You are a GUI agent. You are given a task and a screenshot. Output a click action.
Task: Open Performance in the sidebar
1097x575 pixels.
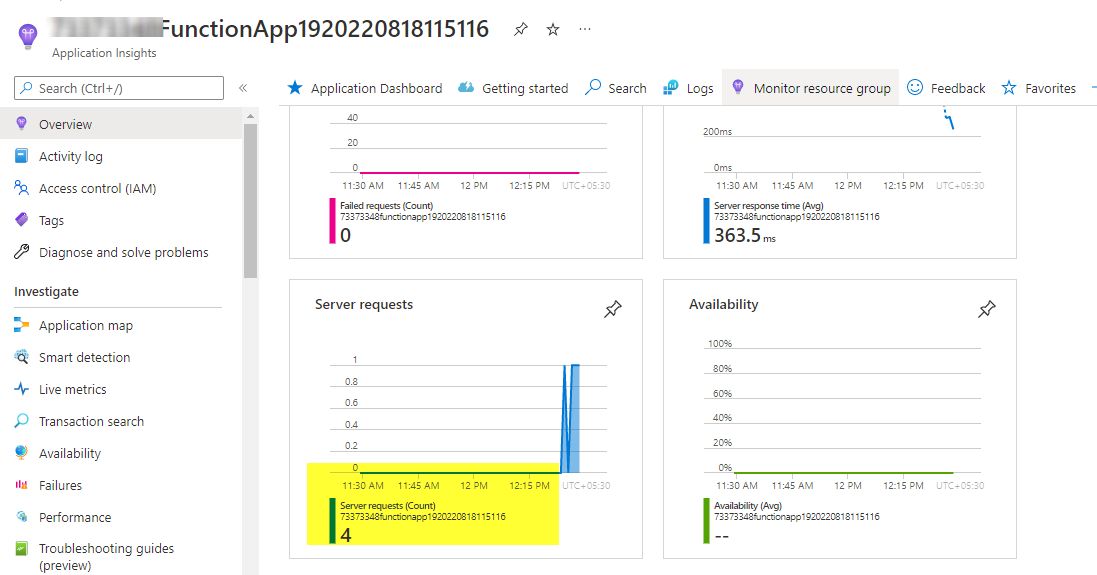pyautogui.click(x=75, y=518)
